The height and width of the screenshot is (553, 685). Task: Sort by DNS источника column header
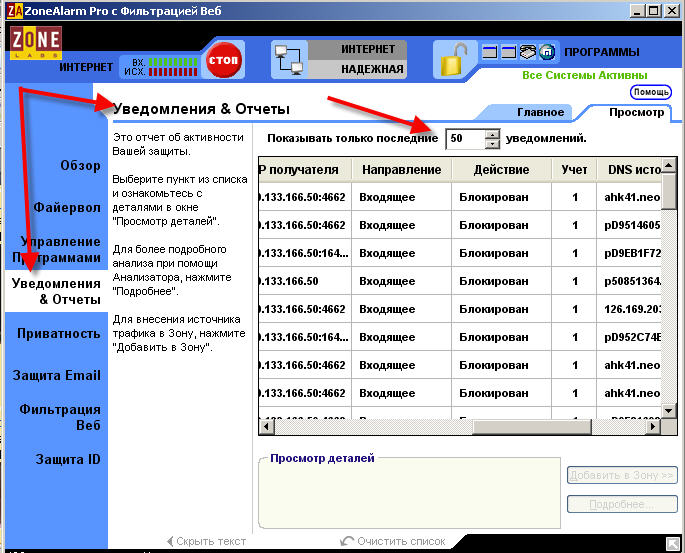tap(630, 169)
